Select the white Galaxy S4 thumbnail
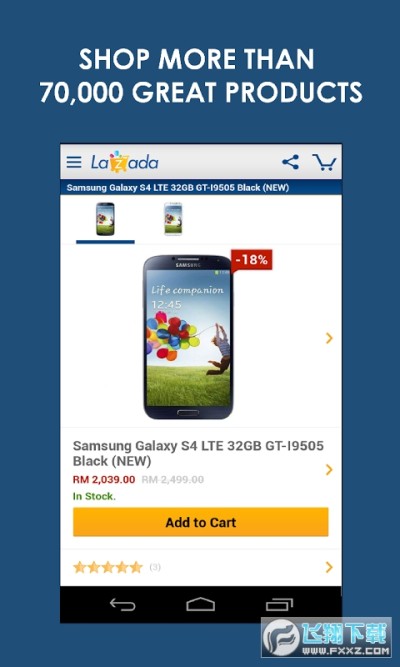The image size is (400, 667). click(x=173, y=219)
